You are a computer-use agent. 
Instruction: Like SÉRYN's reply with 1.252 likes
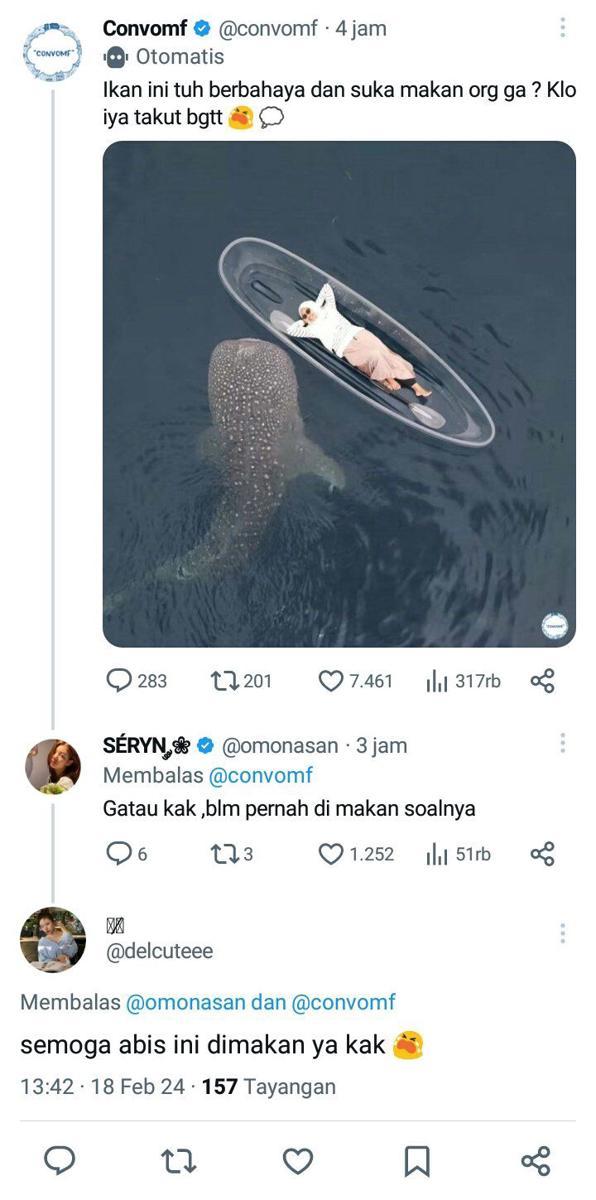[355, 854]
